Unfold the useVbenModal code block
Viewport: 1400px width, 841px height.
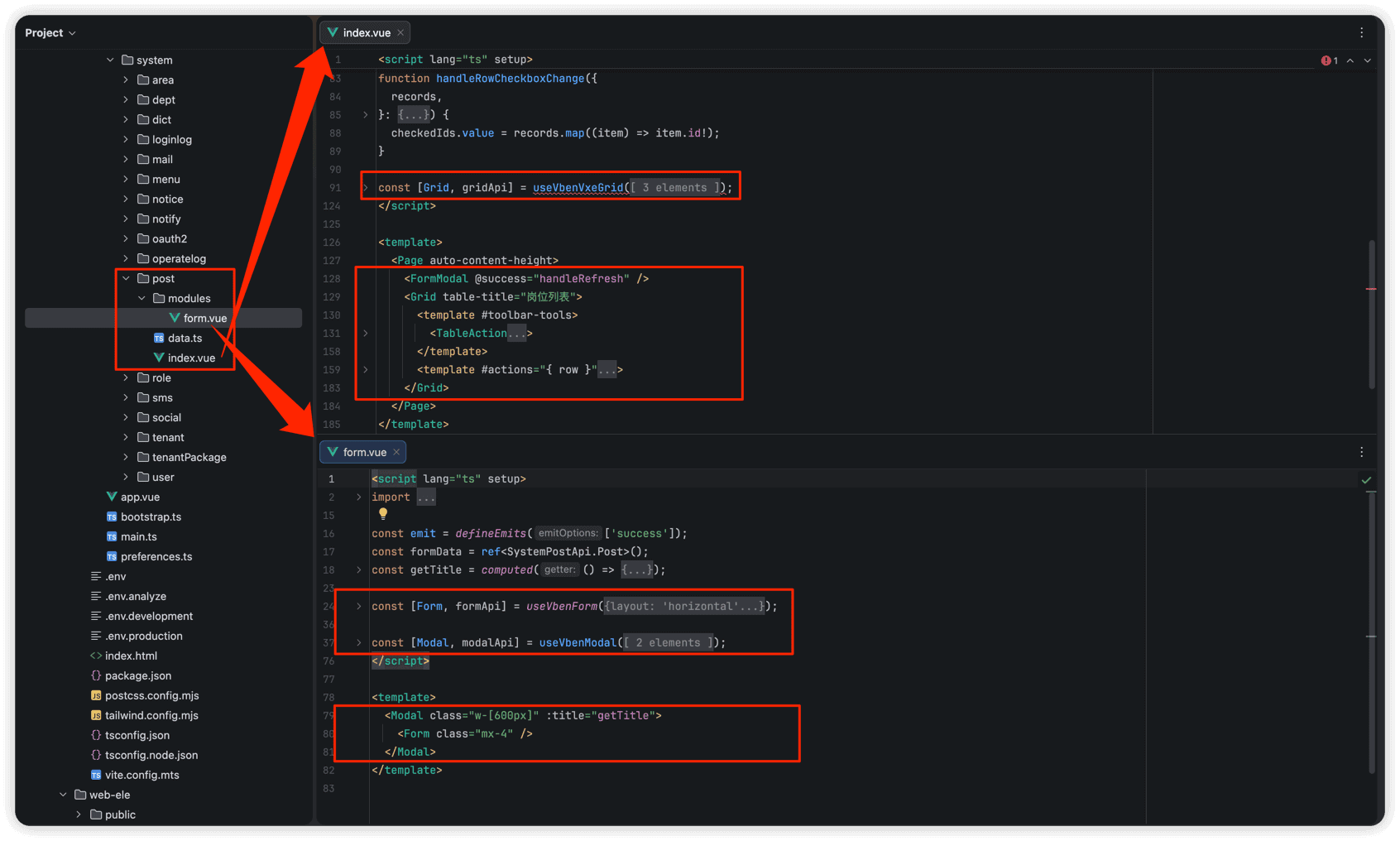click(x=358, y=643)
